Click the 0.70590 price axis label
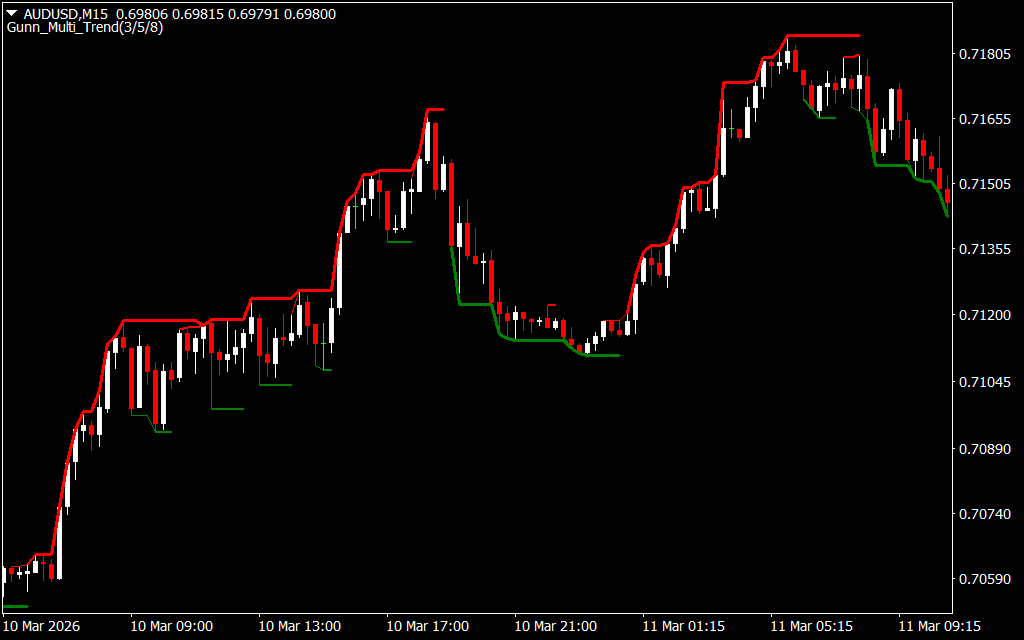The width and height of the screenshot is (1024, 640). pos(984,579)
